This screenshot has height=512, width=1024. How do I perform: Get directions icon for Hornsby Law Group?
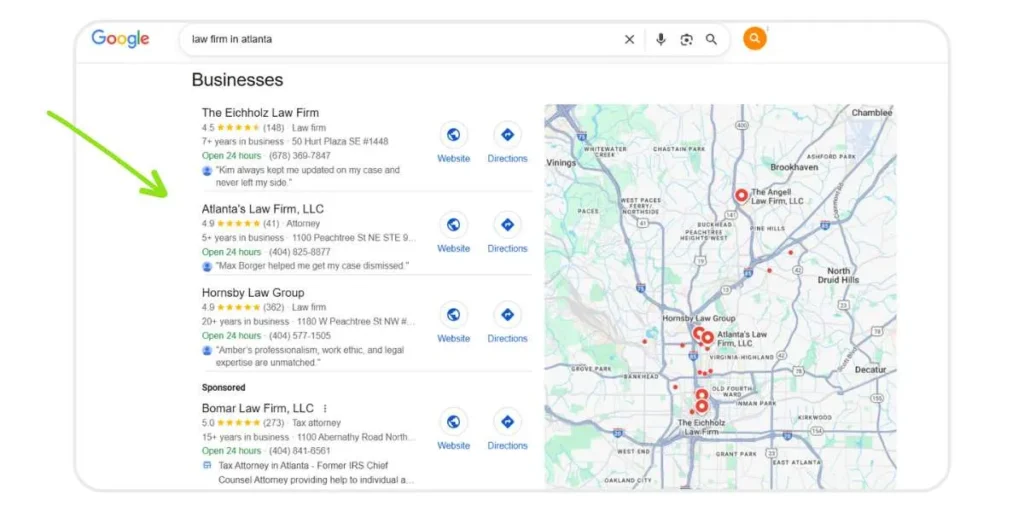(x=507, y=315)
